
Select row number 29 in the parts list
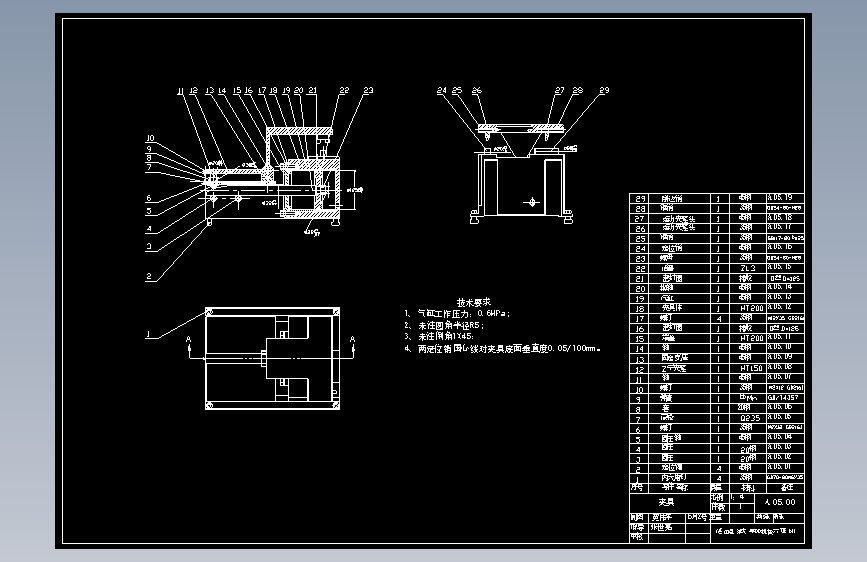pyautogui.click(x=640, y=199)
